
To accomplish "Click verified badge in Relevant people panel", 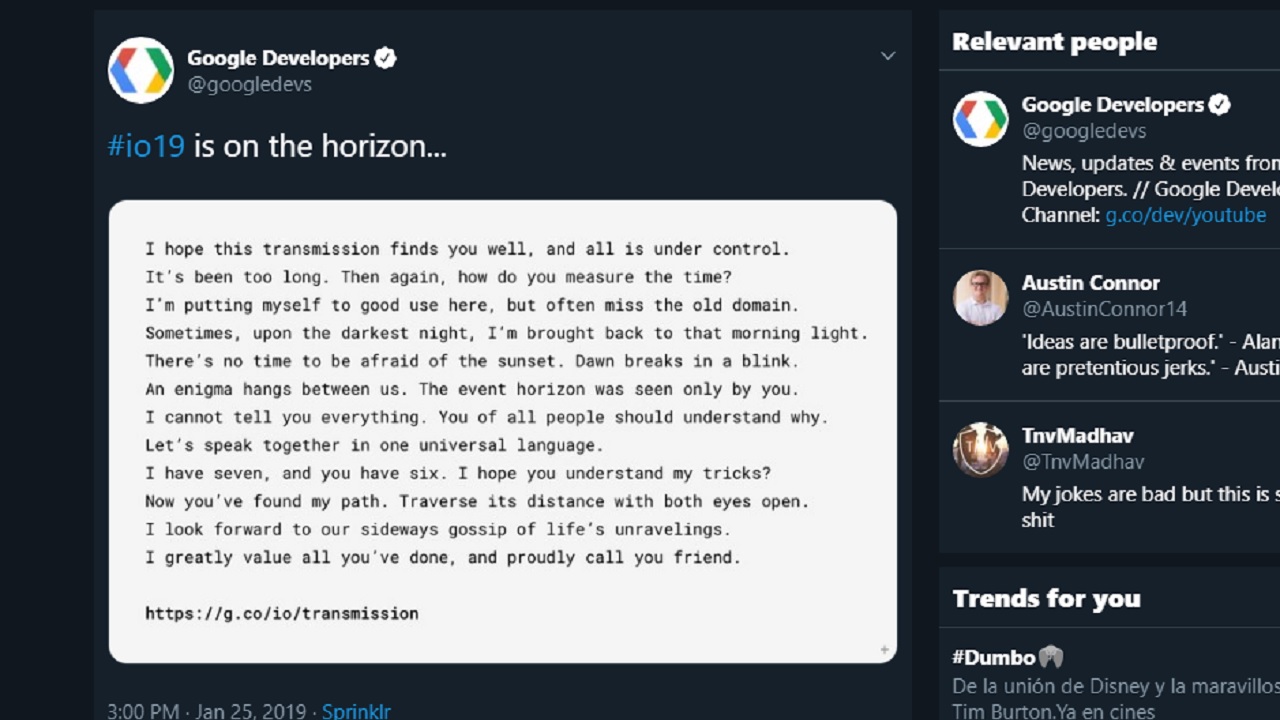I will click(1219, 104).
